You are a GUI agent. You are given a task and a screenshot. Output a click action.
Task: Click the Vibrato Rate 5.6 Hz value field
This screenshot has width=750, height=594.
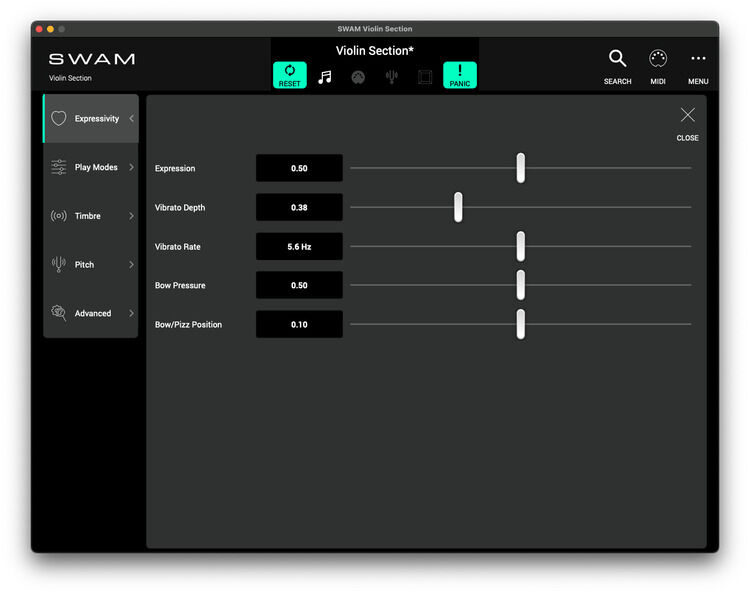tap(299, 246)
